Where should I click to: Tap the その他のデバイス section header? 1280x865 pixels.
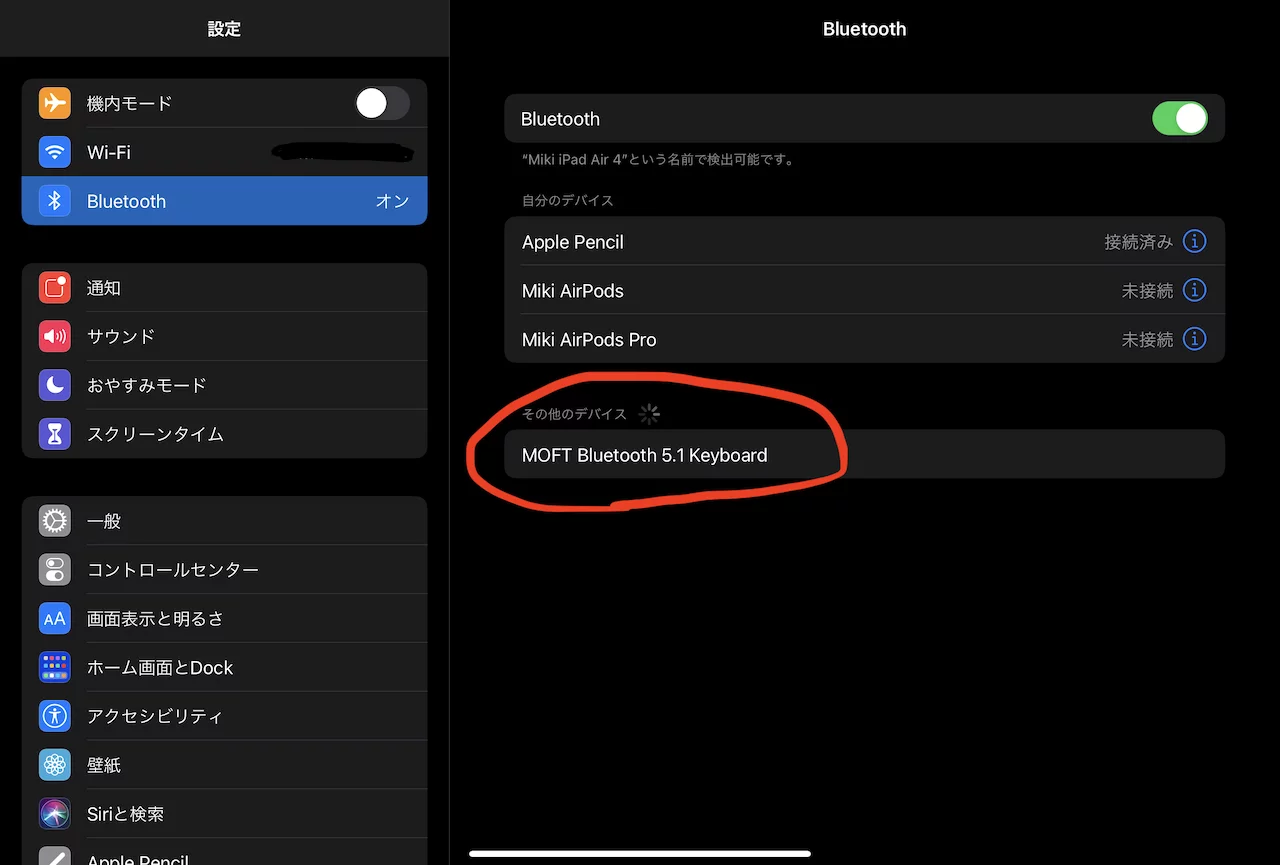[574, 413]
